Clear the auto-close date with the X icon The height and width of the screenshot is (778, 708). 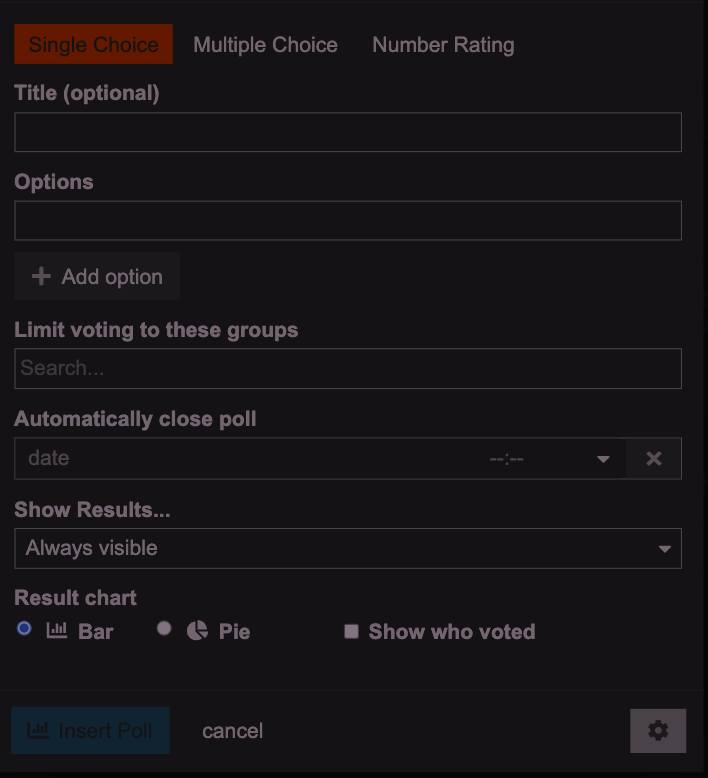tap(653, 458)
